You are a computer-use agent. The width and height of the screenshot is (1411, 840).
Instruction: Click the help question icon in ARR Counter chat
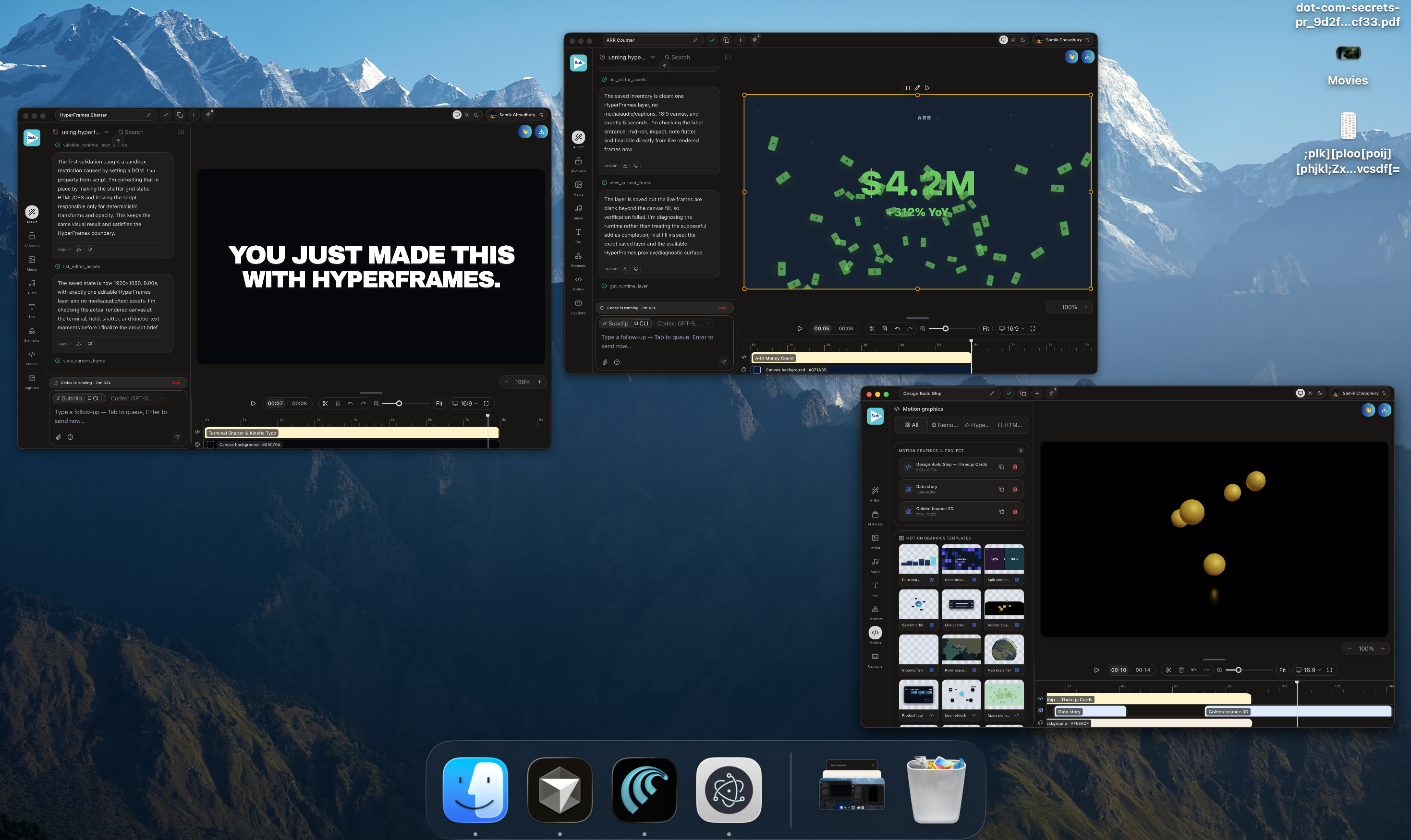(617, 362)
